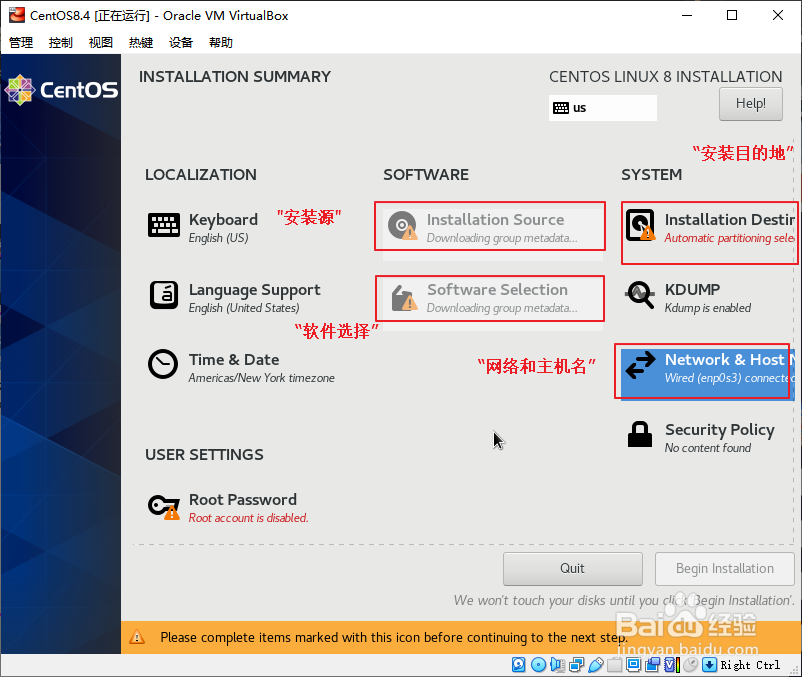Click the Installation Destination disk icon

click(x=640, y=225)
